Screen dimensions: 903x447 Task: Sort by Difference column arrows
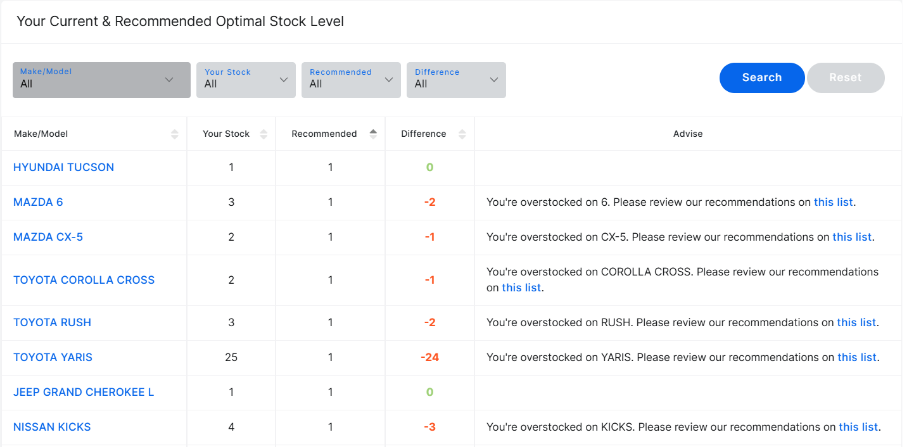point(462,134)
